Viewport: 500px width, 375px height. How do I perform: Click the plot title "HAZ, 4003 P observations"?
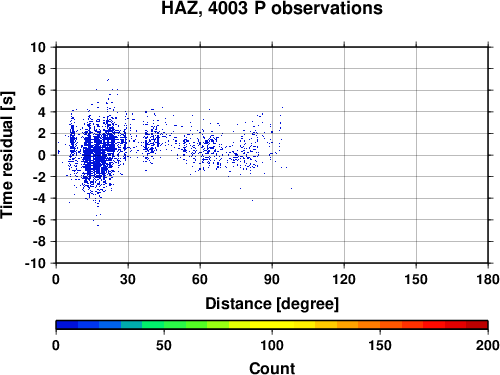[272, 8]
